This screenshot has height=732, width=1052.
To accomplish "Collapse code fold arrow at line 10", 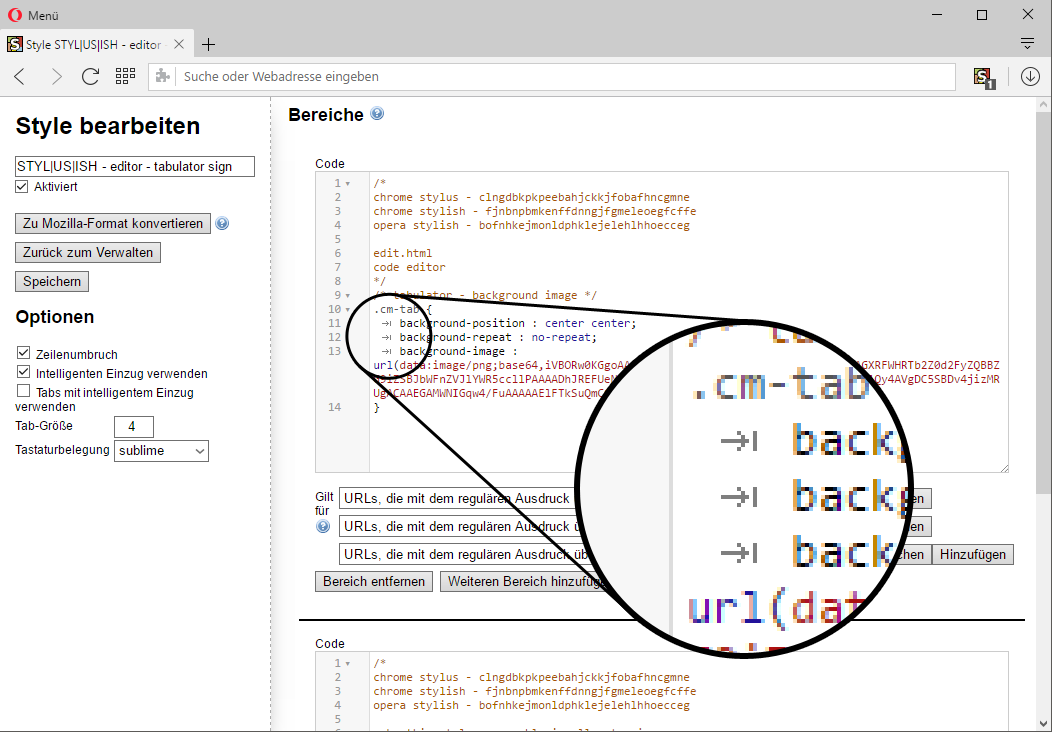I will (348, 310).
